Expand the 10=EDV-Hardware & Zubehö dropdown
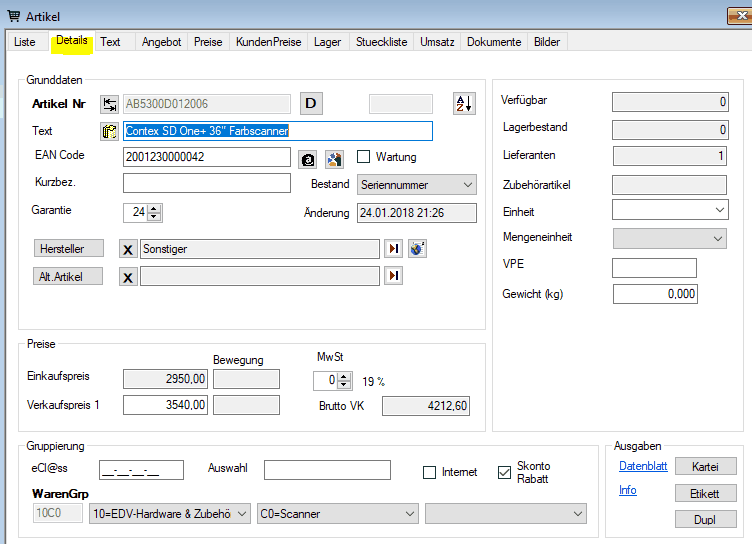The height and width of the screenshot is (544, 752). [x=170, y=514]
